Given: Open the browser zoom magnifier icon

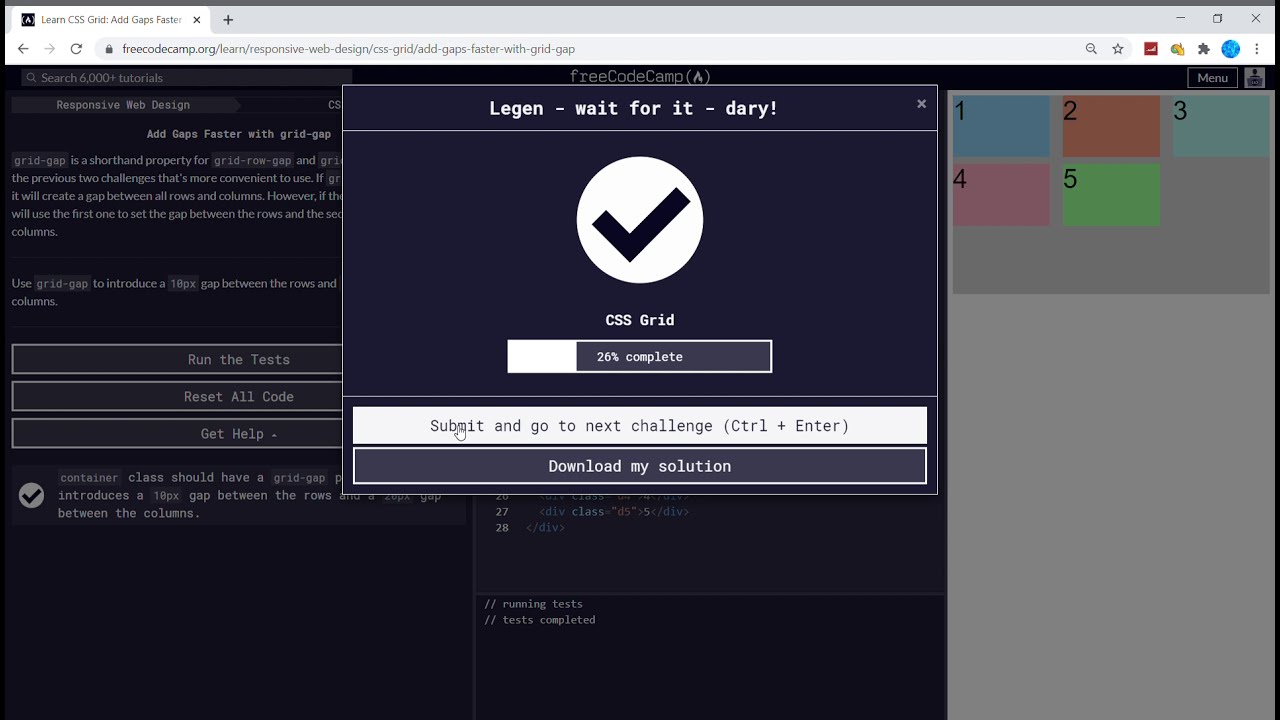Looking at the screenshot, I should tap(1091, 49).
